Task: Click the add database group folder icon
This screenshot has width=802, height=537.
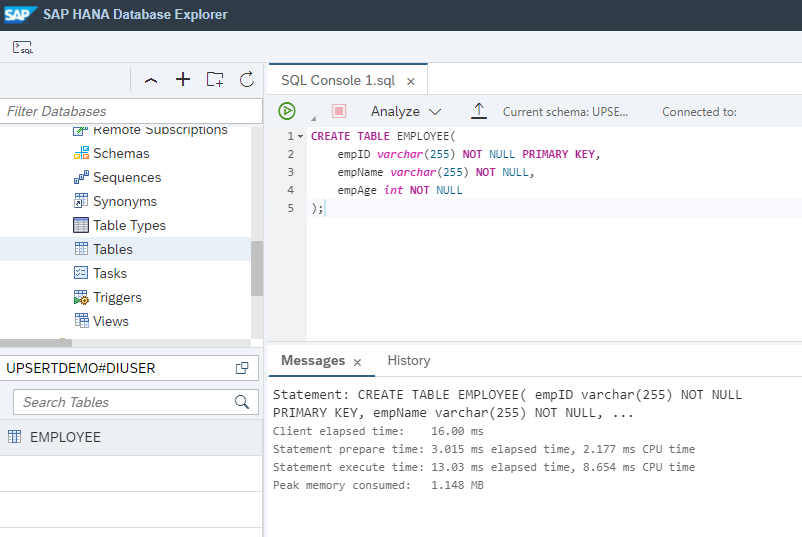Action: pos(215,80)
